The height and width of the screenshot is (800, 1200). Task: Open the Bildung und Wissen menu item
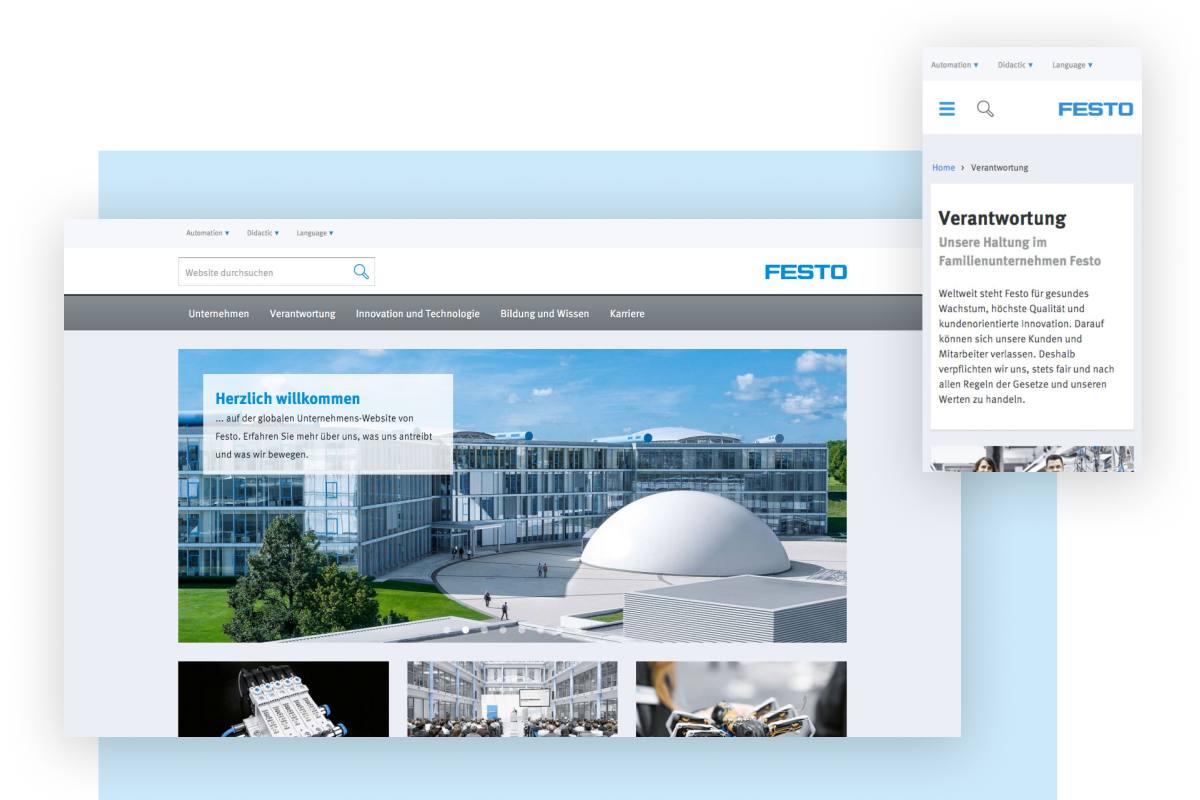click(x=544, y=314)
